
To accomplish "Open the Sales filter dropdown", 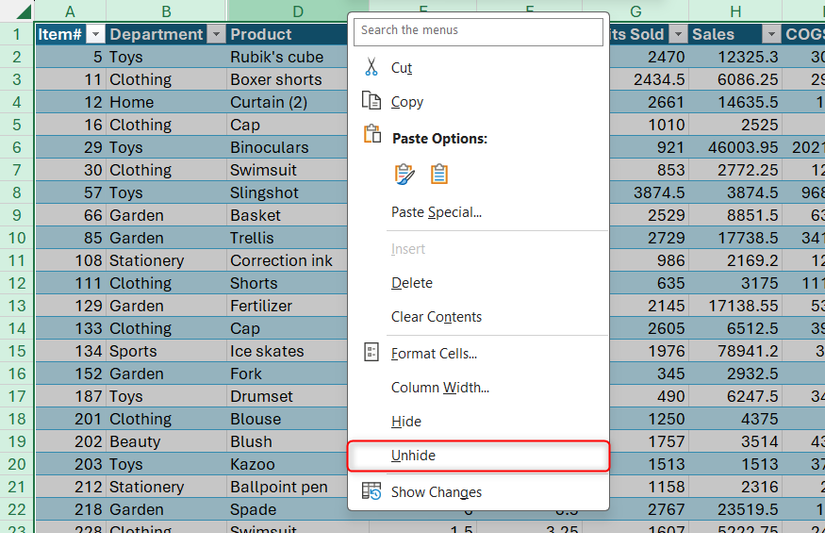I will (x=771, y=34).
